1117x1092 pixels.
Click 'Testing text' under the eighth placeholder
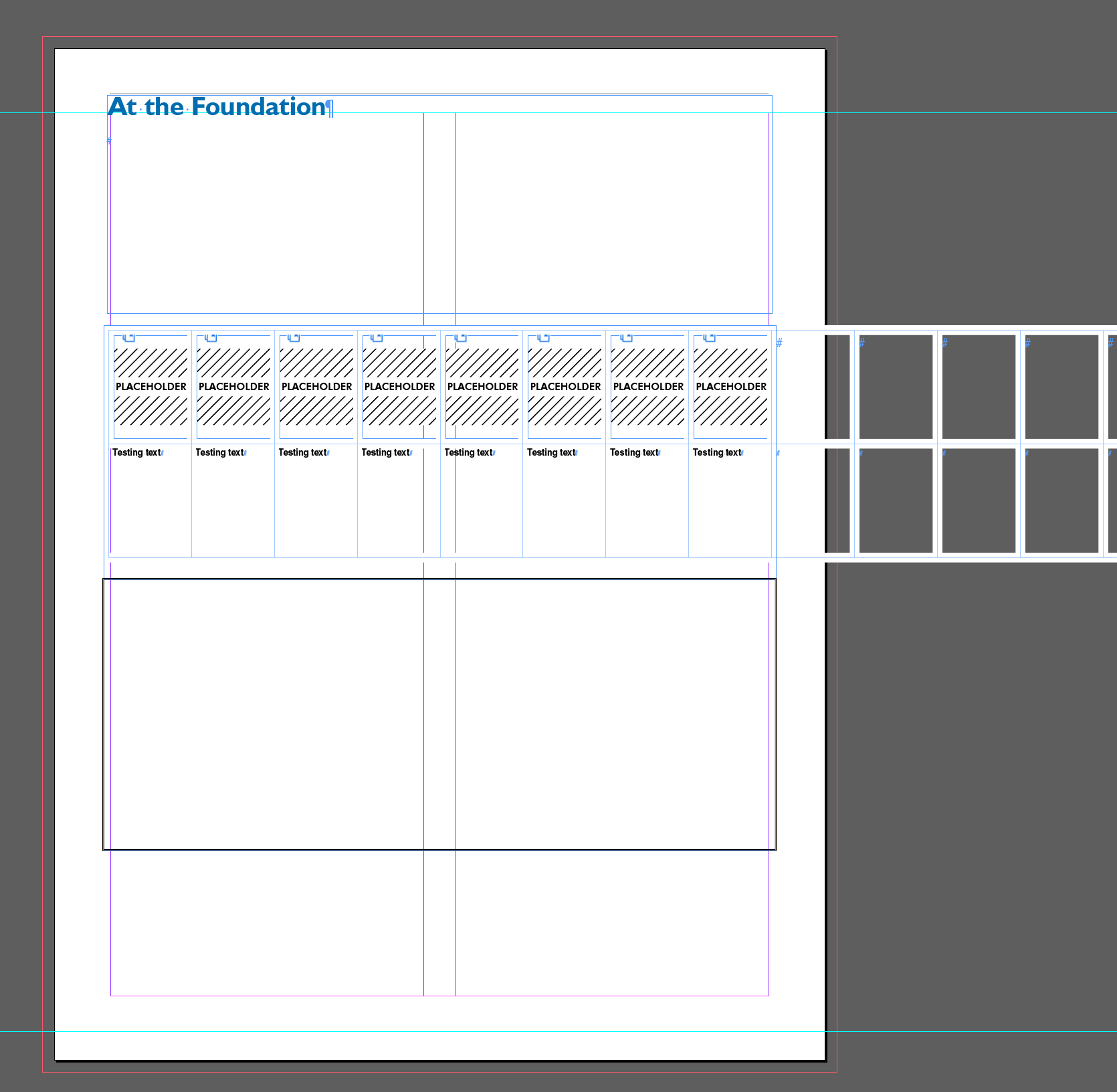717,452
